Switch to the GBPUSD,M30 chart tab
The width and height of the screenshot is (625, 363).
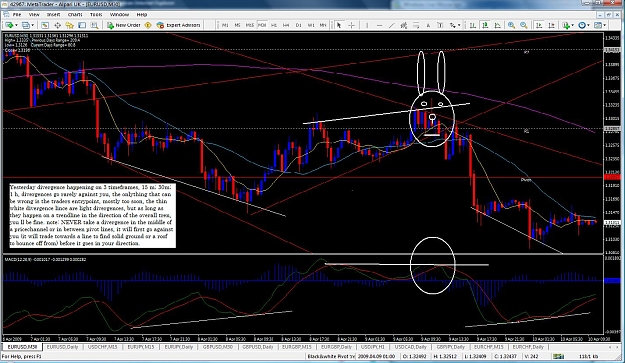point(218,347)
